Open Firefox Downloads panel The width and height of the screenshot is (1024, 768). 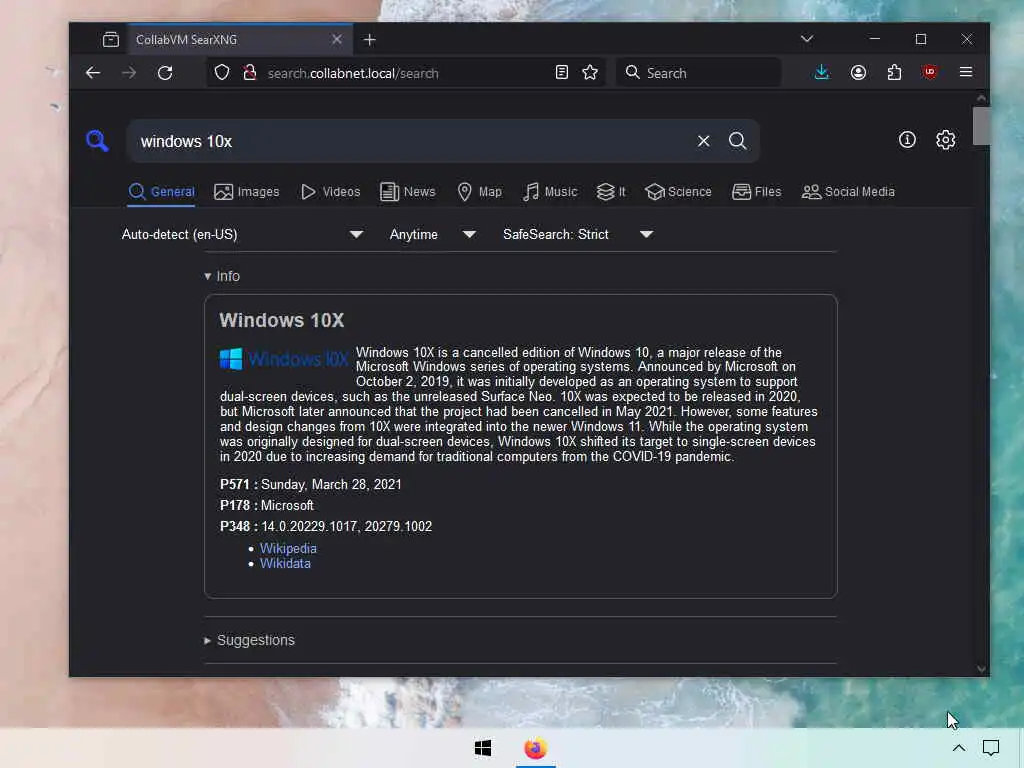click(x=822, y=72)
